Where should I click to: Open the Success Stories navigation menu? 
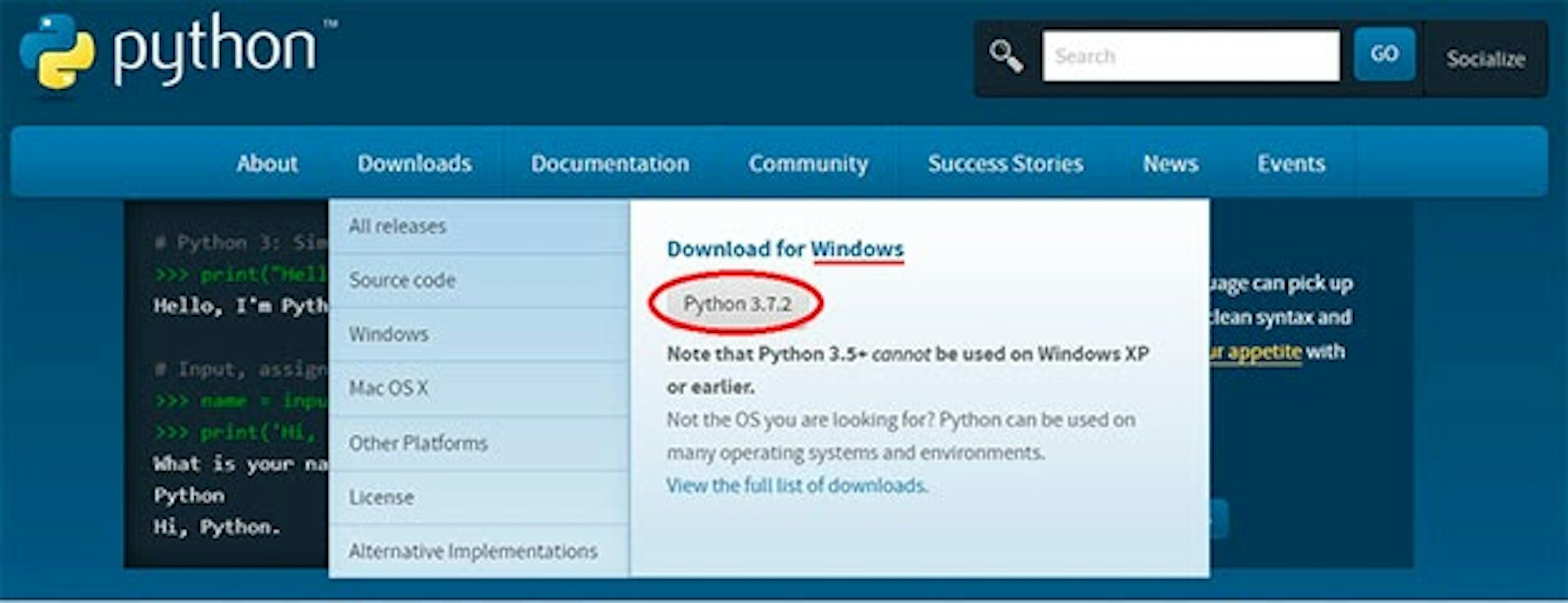pos(1006,163)
